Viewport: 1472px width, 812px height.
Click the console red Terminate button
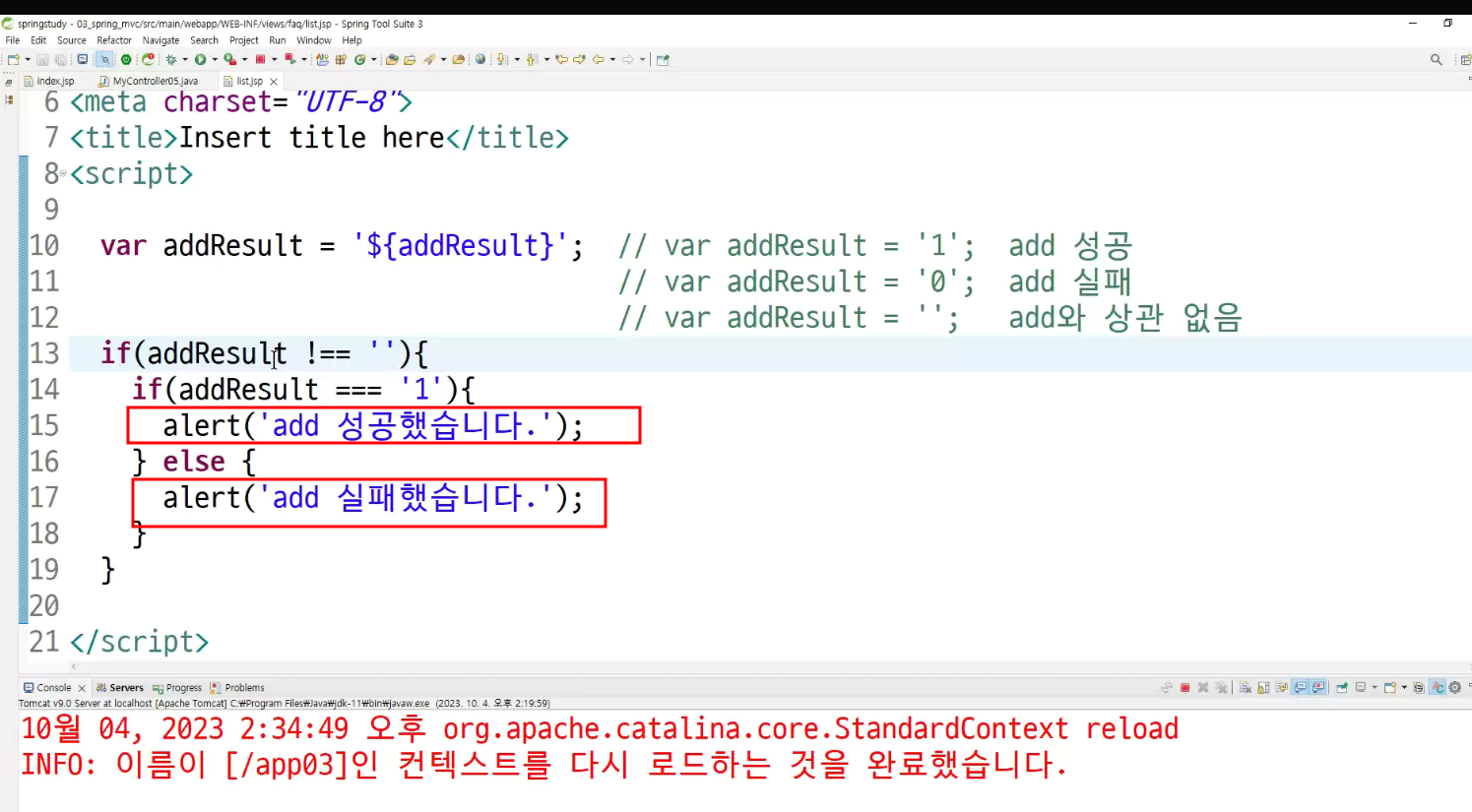(1184, 688)
